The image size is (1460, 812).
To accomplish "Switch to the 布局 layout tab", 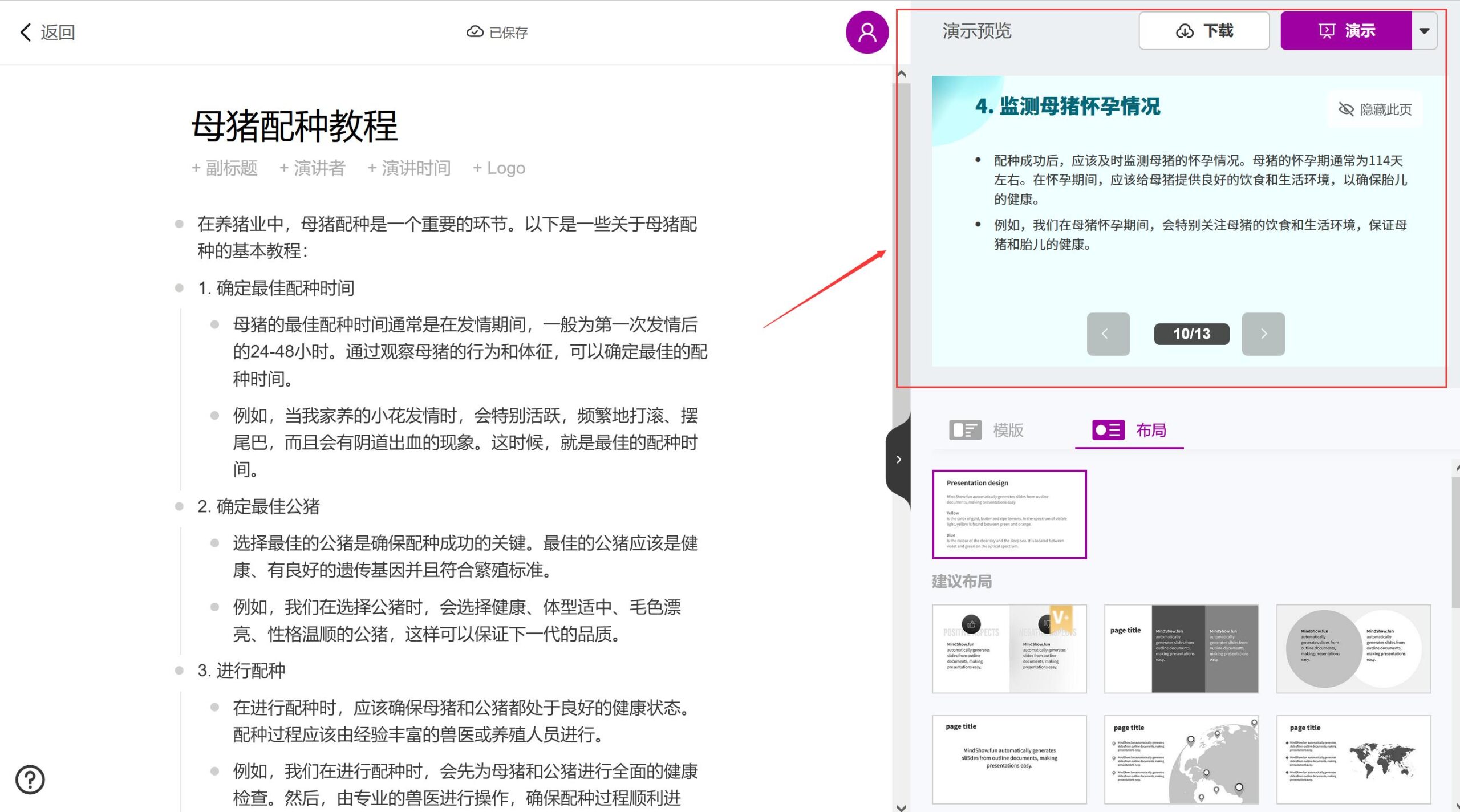I will pyautogui.click(x=1129, y=430).
